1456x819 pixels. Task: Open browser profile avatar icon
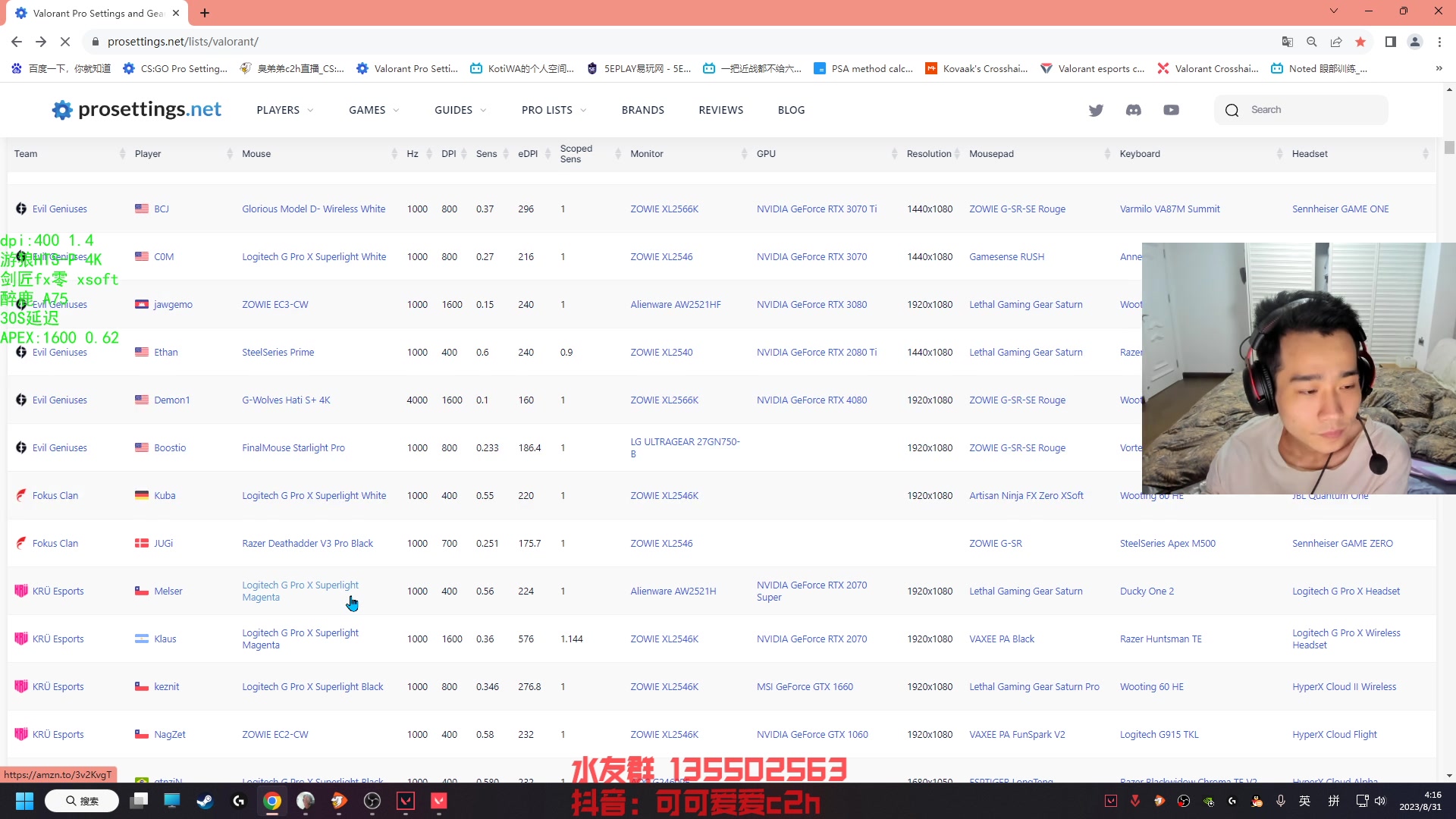(1414, 42)
